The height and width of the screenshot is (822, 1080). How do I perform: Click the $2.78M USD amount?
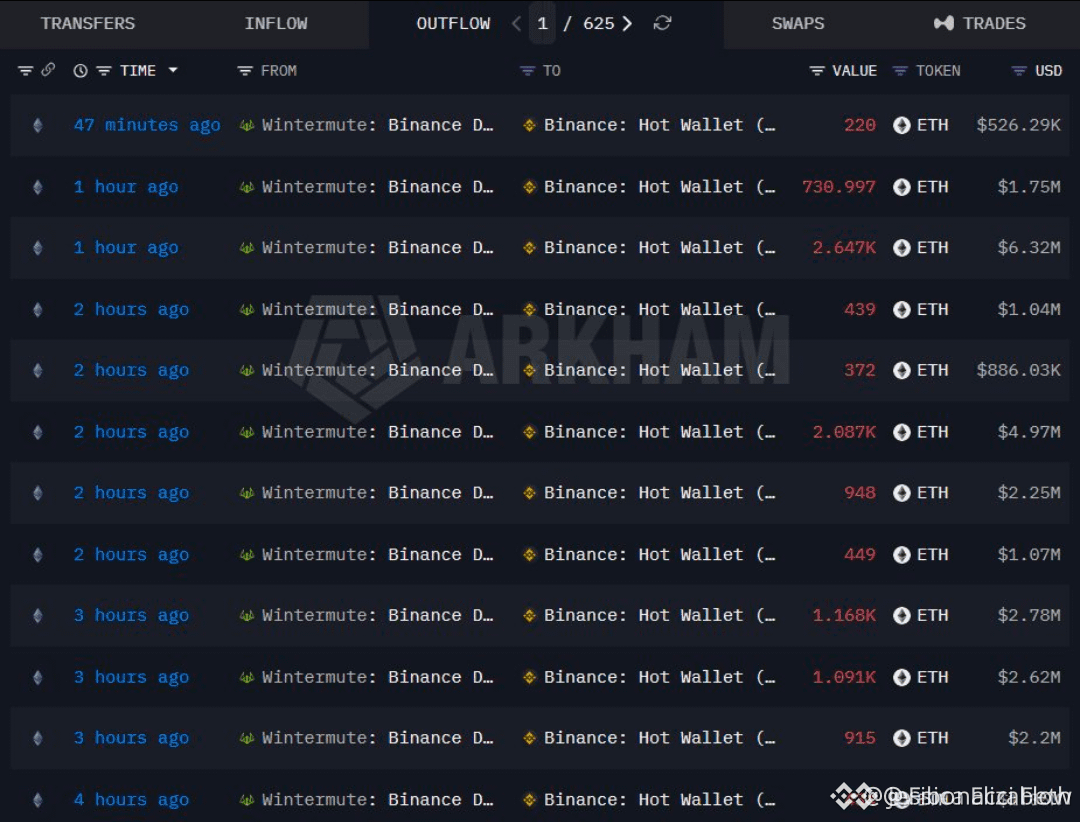(1029, 615)
